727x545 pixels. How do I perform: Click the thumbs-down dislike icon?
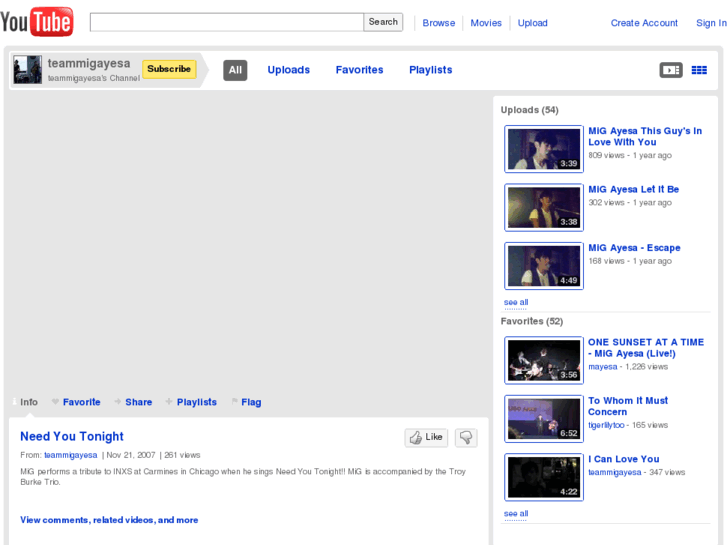point(466,437)
